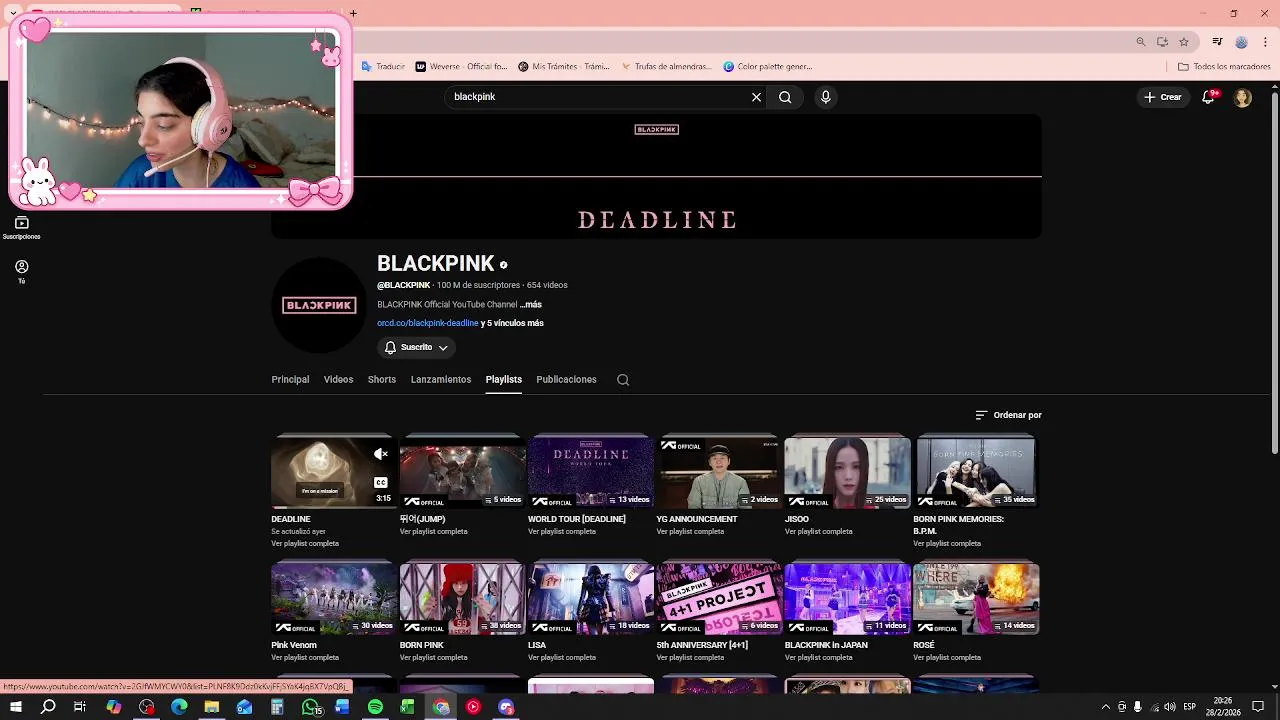The height and width of the screenshot is (720, 1280).
Task: Open Microsoft Edge from the taskbar
Action: click(x=179, y=707)
